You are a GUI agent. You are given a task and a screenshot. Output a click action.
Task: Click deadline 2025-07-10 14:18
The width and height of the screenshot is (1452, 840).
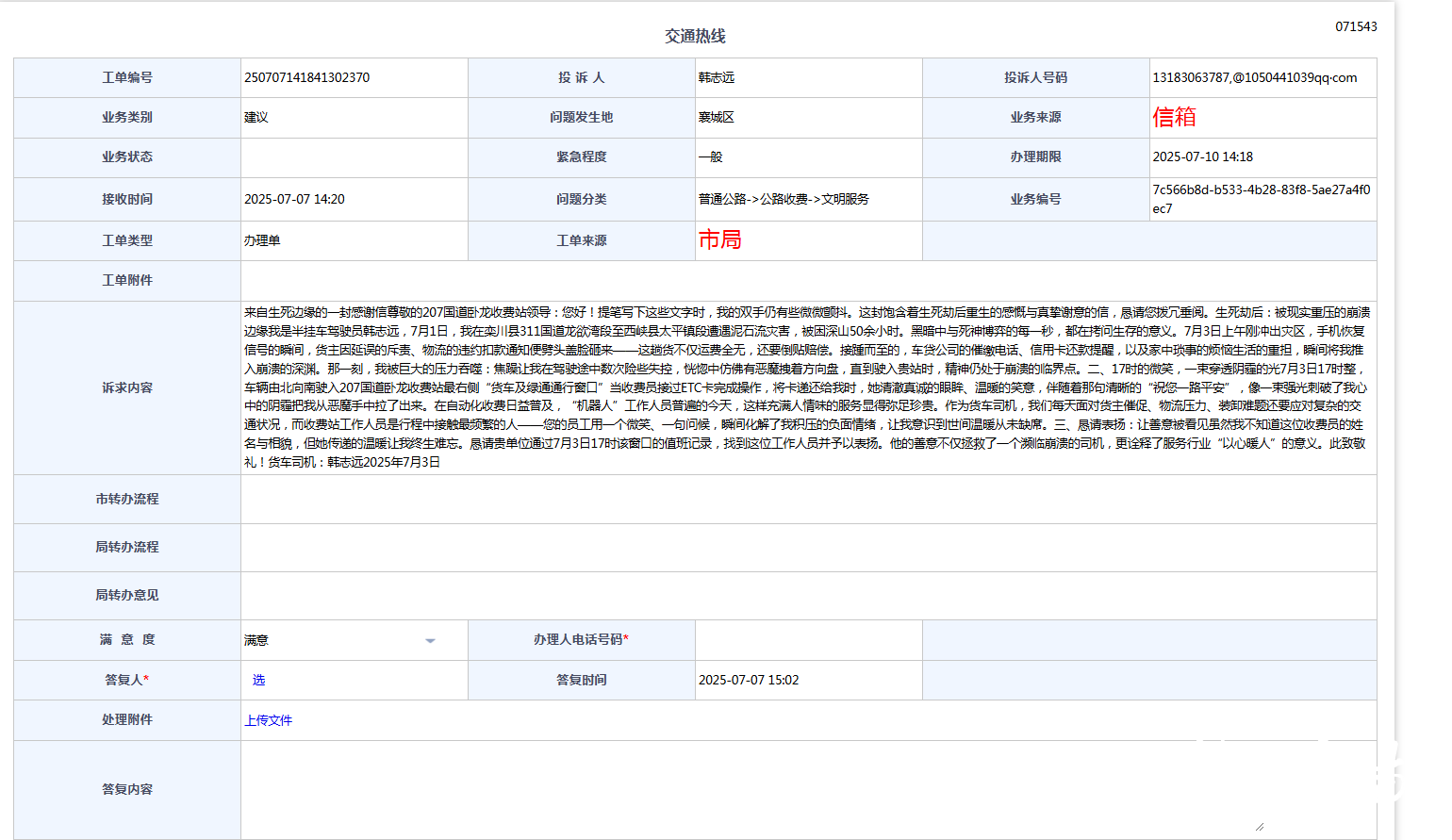tap(1203, 156)
